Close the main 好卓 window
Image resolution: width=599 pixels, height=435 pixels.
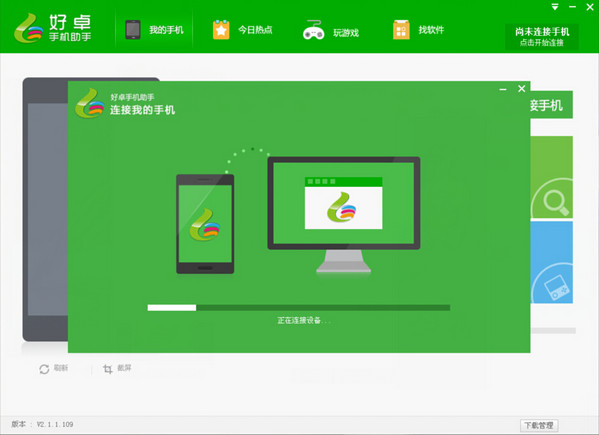click(590, 7)
